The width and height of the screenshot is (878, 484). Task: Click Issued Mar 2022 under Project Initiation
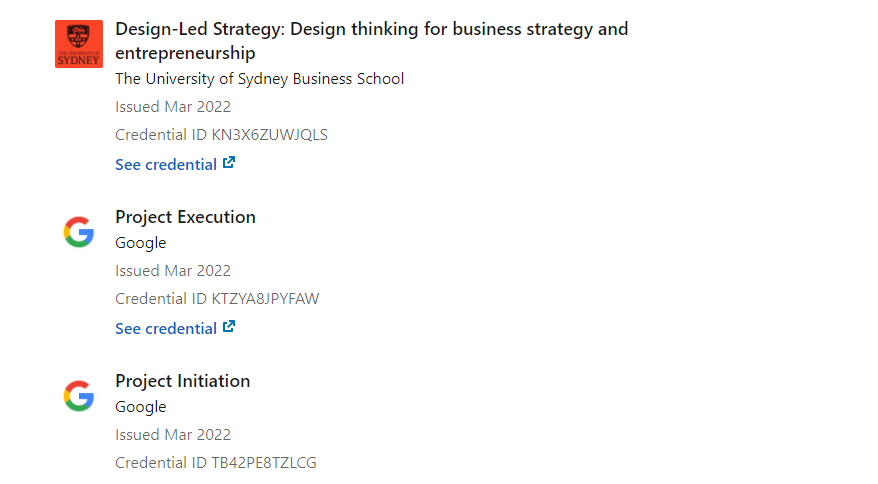(173, 435)
